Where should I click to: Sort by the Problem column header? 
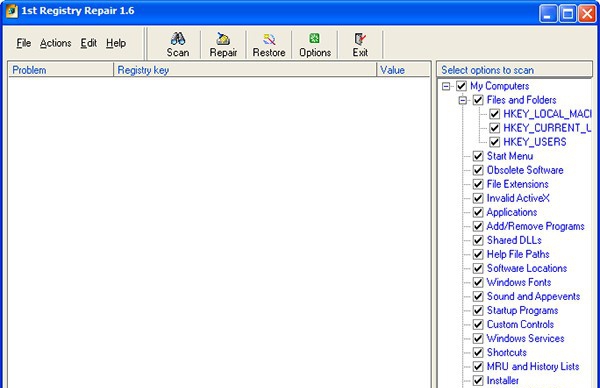point(61,70)
